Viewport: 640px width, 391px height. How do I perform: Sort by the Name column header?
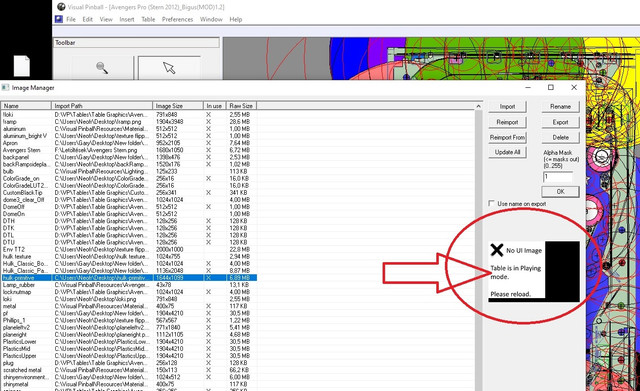[26, 106]
